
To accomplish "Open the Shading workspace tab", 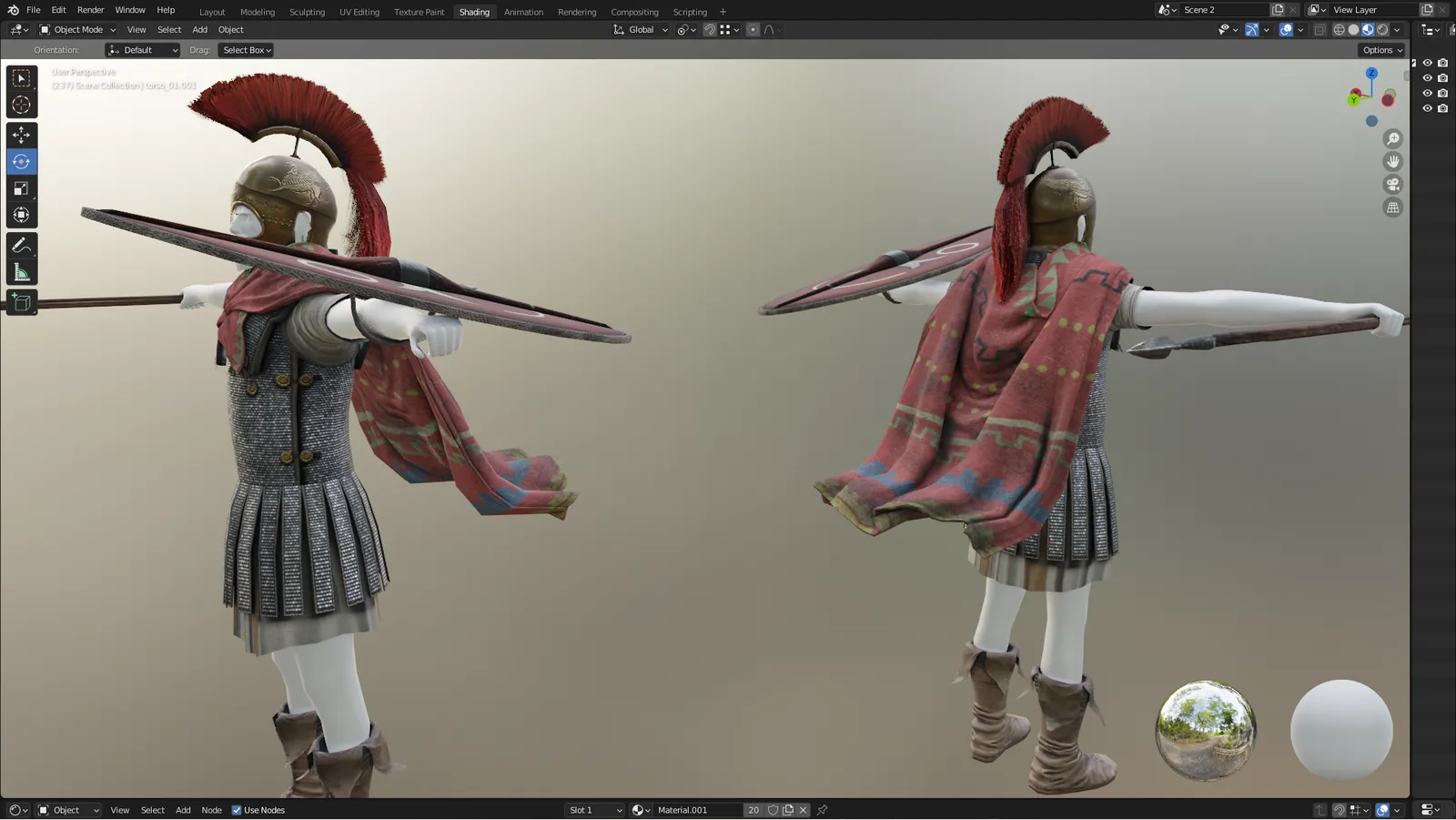I will tap(474, 12).
